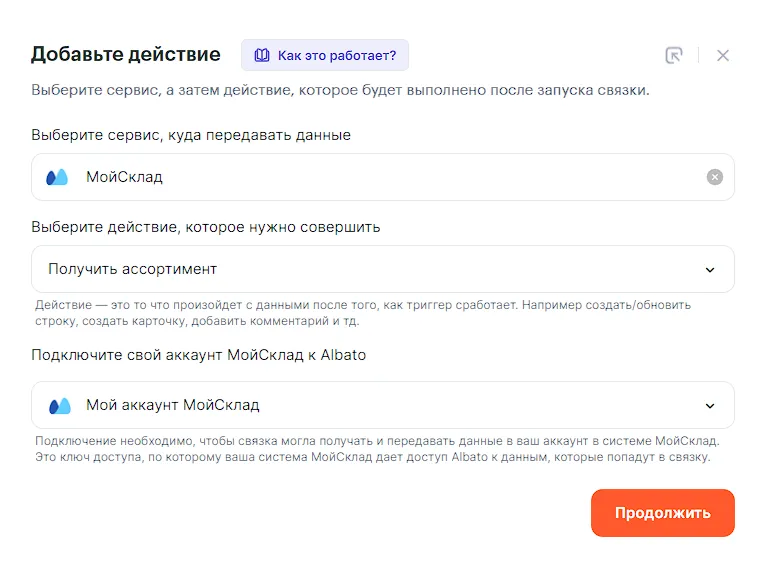This screenshot has width=772, height=562.
Task: Close the "Добавьте действие" dialog
Action: (723, 55)
